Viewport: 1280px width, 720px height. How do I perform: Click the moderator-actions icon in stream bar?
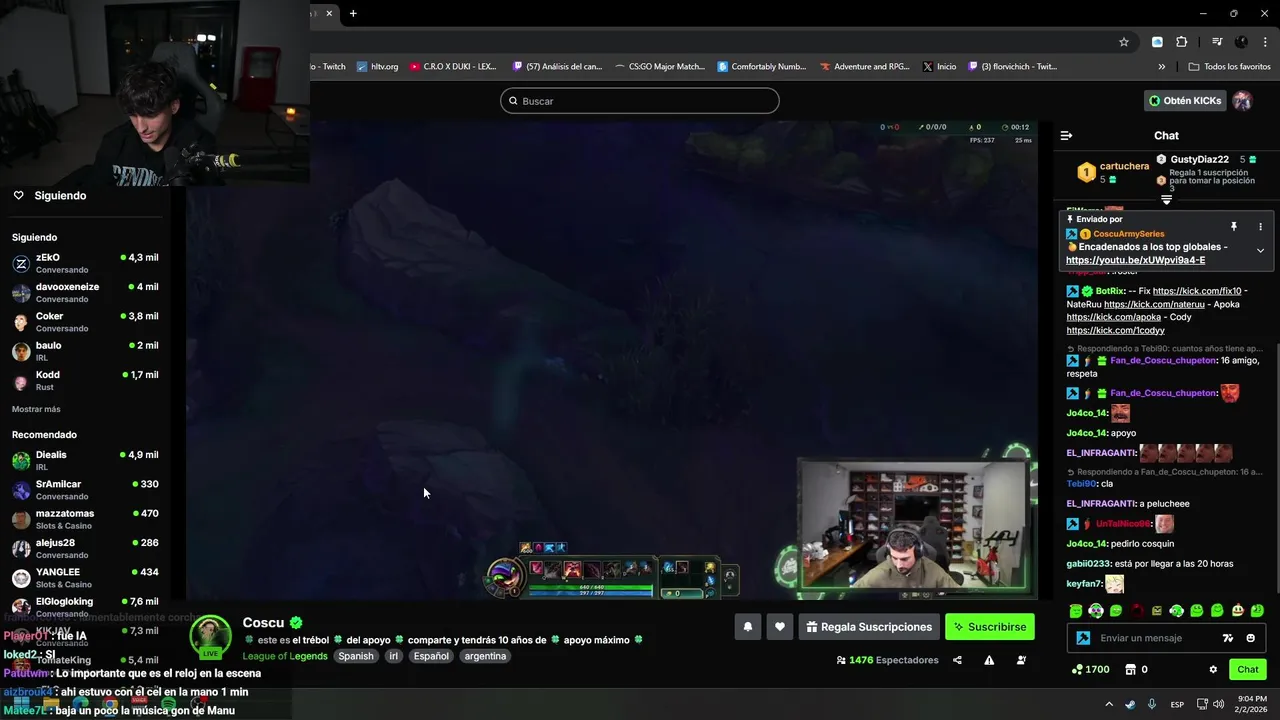click(x=1021, y=660)
